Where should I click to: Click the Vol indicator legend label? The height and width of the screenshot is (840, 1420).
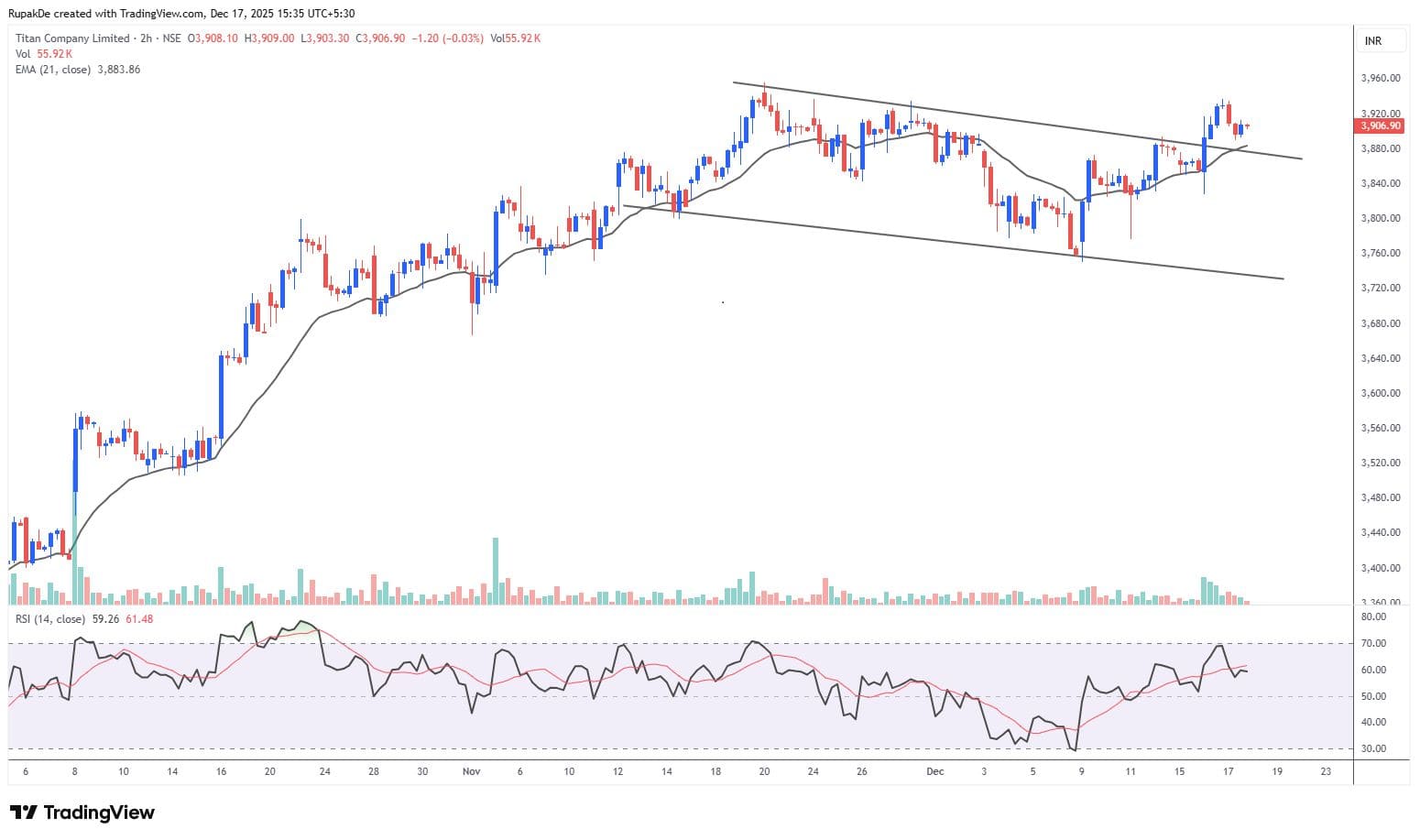23,54
